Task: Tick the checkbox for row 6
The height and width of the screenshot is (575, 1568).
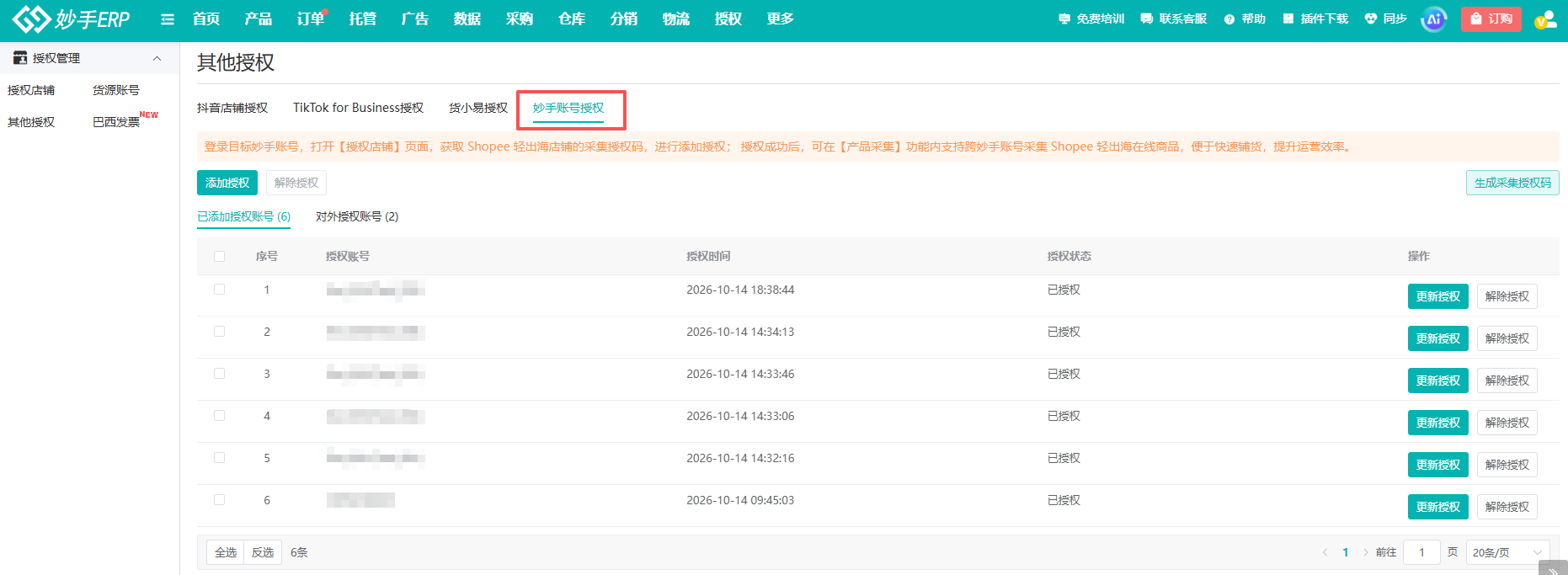Action: click(x=220, y=500)
